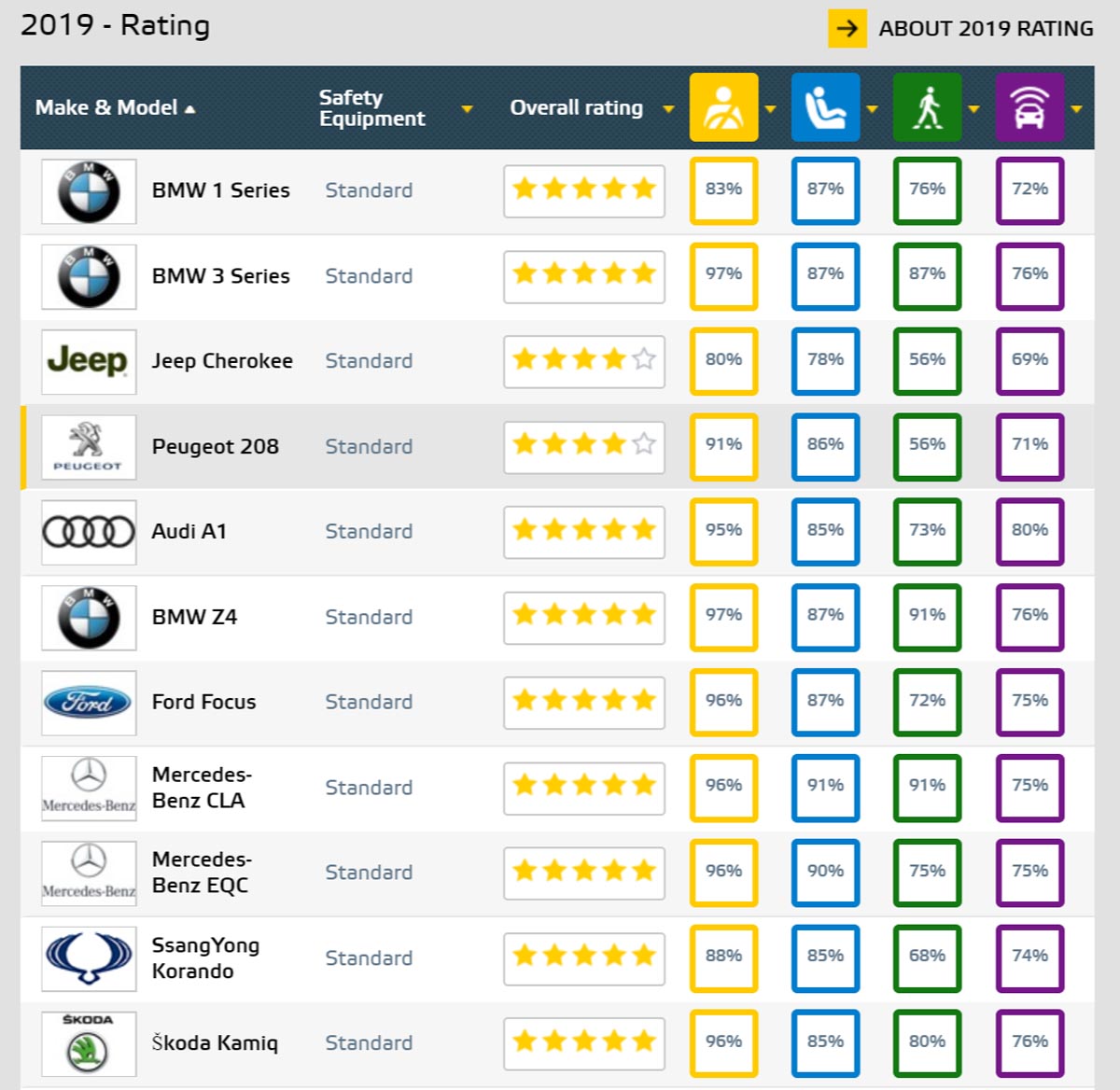1120x1090 pixels.
Task: Open dropdown arrow next to yellow occupant icon
Action: 770,109
